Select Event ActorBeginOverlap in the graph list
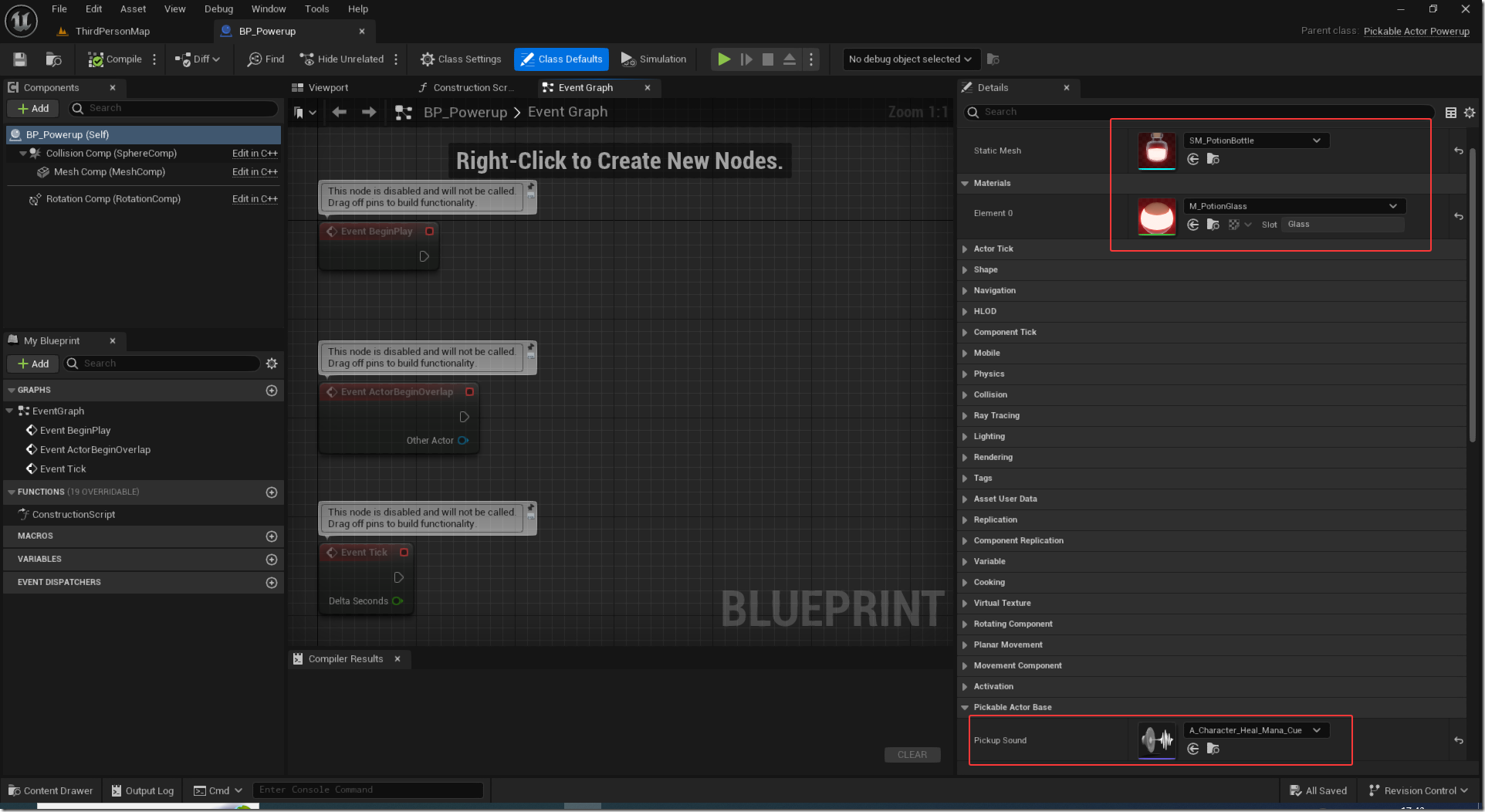Screen dimensions: 1485x812 click(95, 450)
